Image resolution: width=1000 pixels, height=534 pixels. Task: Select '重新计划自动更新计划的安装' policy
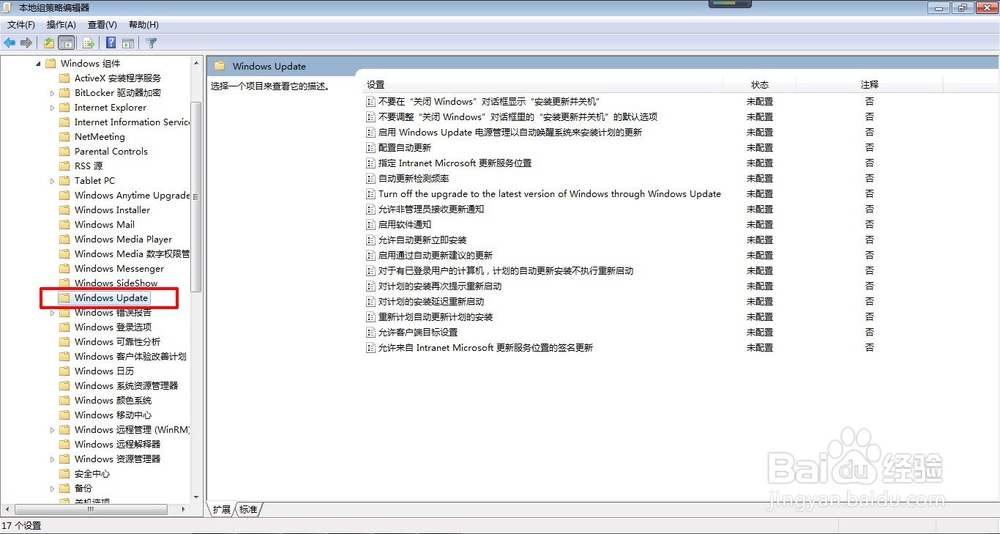[436, 317]
